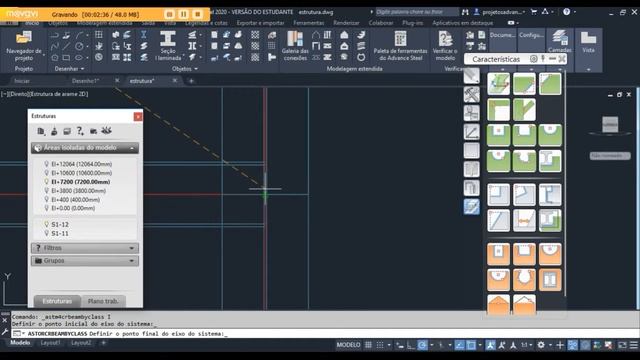Viewport: 640px width, 360px height.
Task: Open the Iniciar document tab
Action: click(22, 81)
